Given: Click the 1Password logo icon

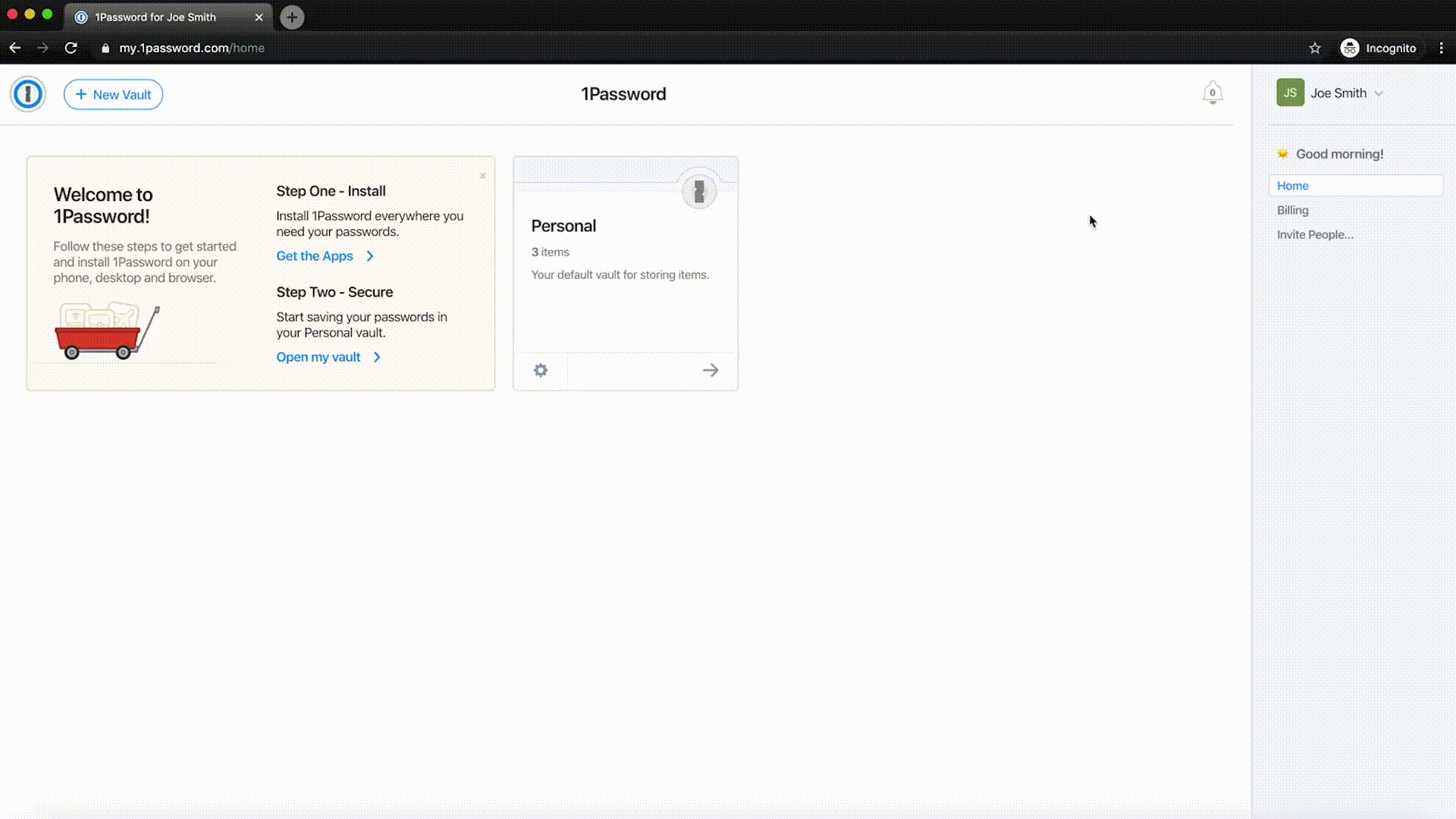Looking at the screenshot, I should point(28,94).
